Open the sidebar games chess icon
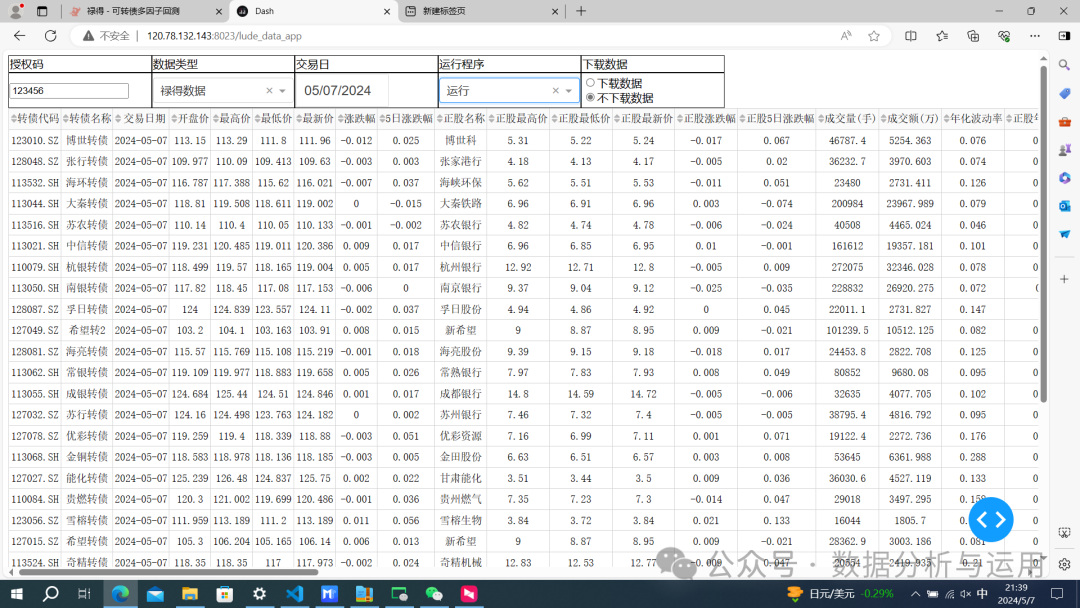 click(x=1064, y=150)
